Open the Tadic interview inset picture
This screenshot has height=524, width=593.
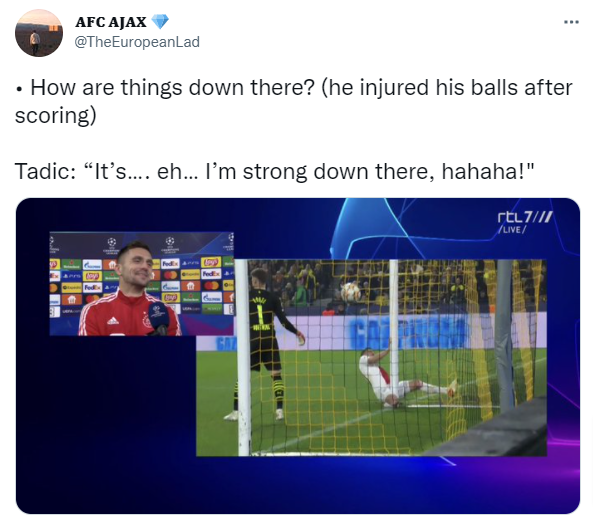pyautogui.click(x=141, y=284)
